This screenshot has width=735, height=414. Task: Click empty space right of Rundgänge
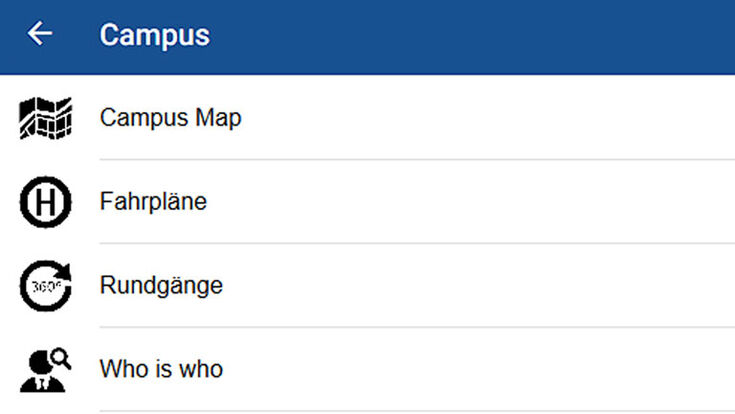click(478, 286)
